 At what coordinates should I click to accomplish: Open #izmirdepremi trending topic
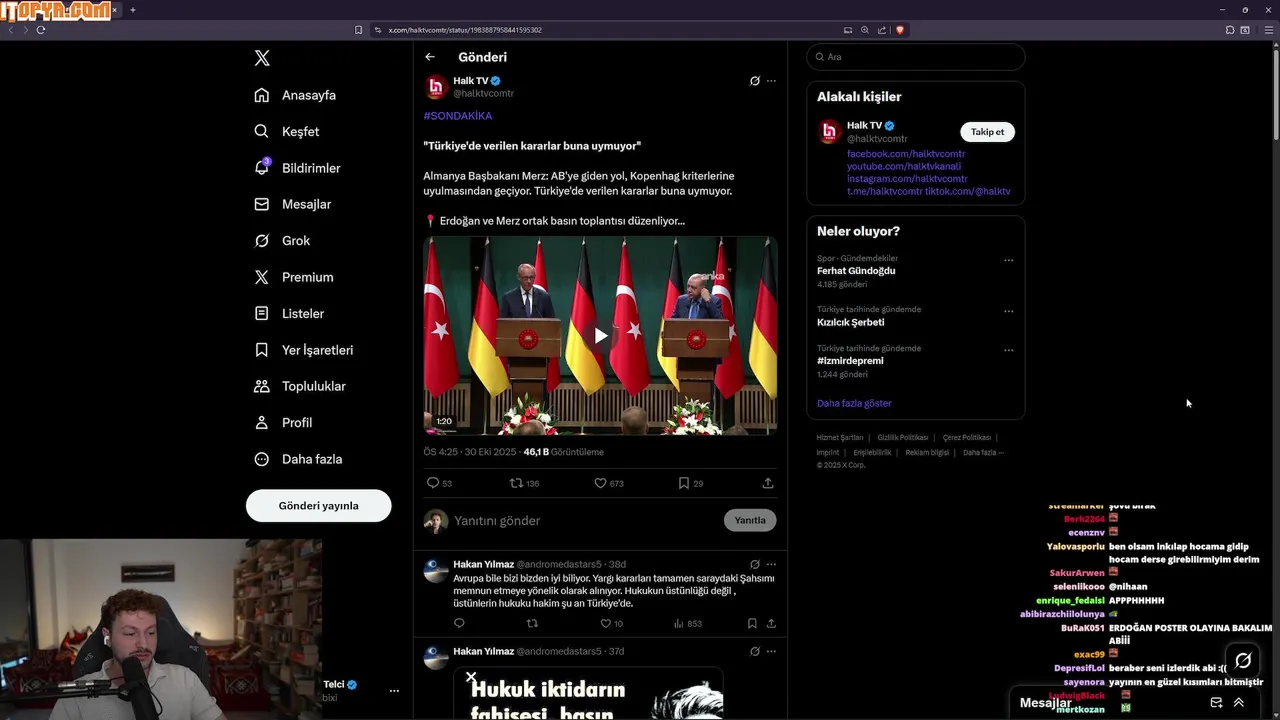(x=850, y=361)
